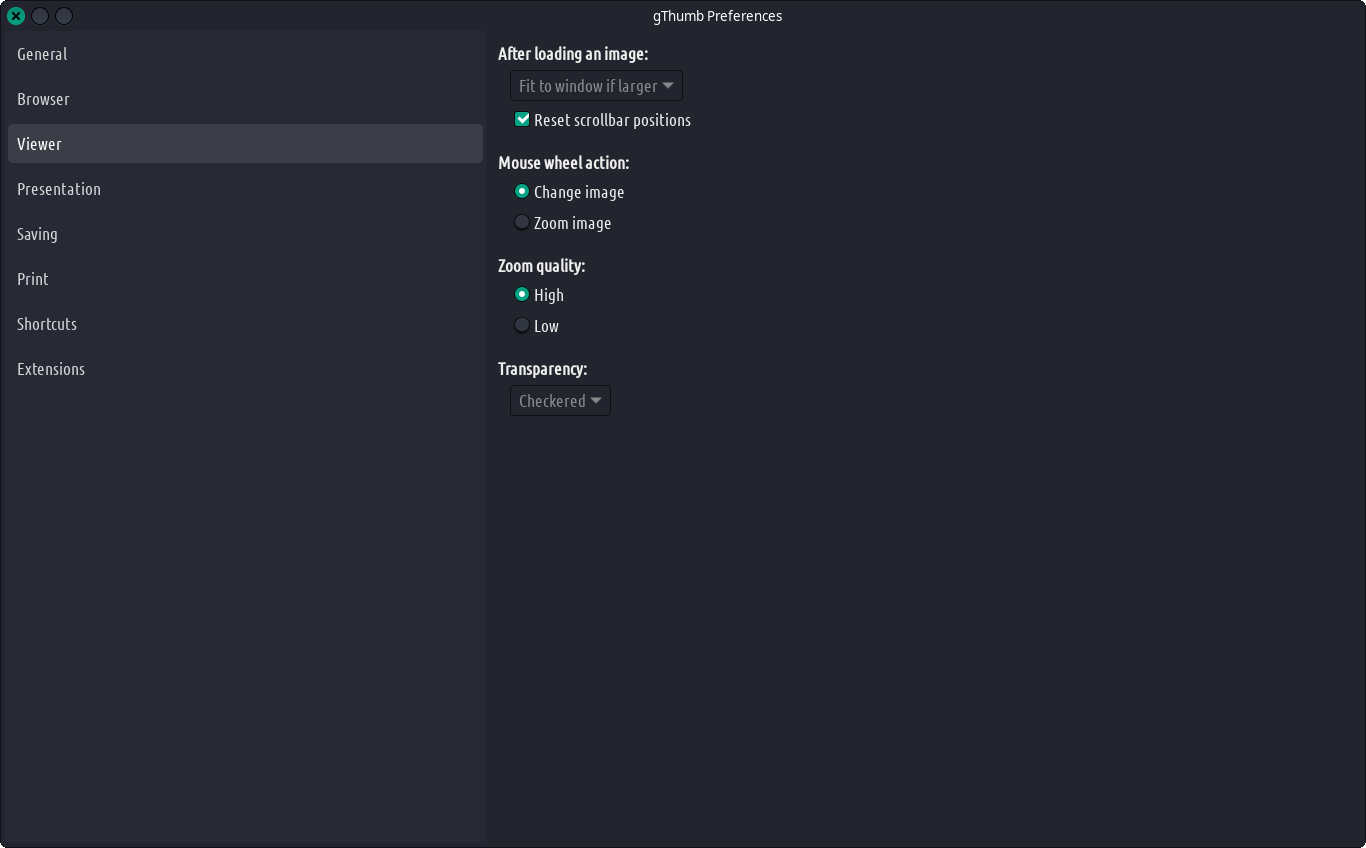The height and width of the screenshot is (848, 1366).
Task: Click the 'Mouse wheel action:' heading
Action: point(564,163)
